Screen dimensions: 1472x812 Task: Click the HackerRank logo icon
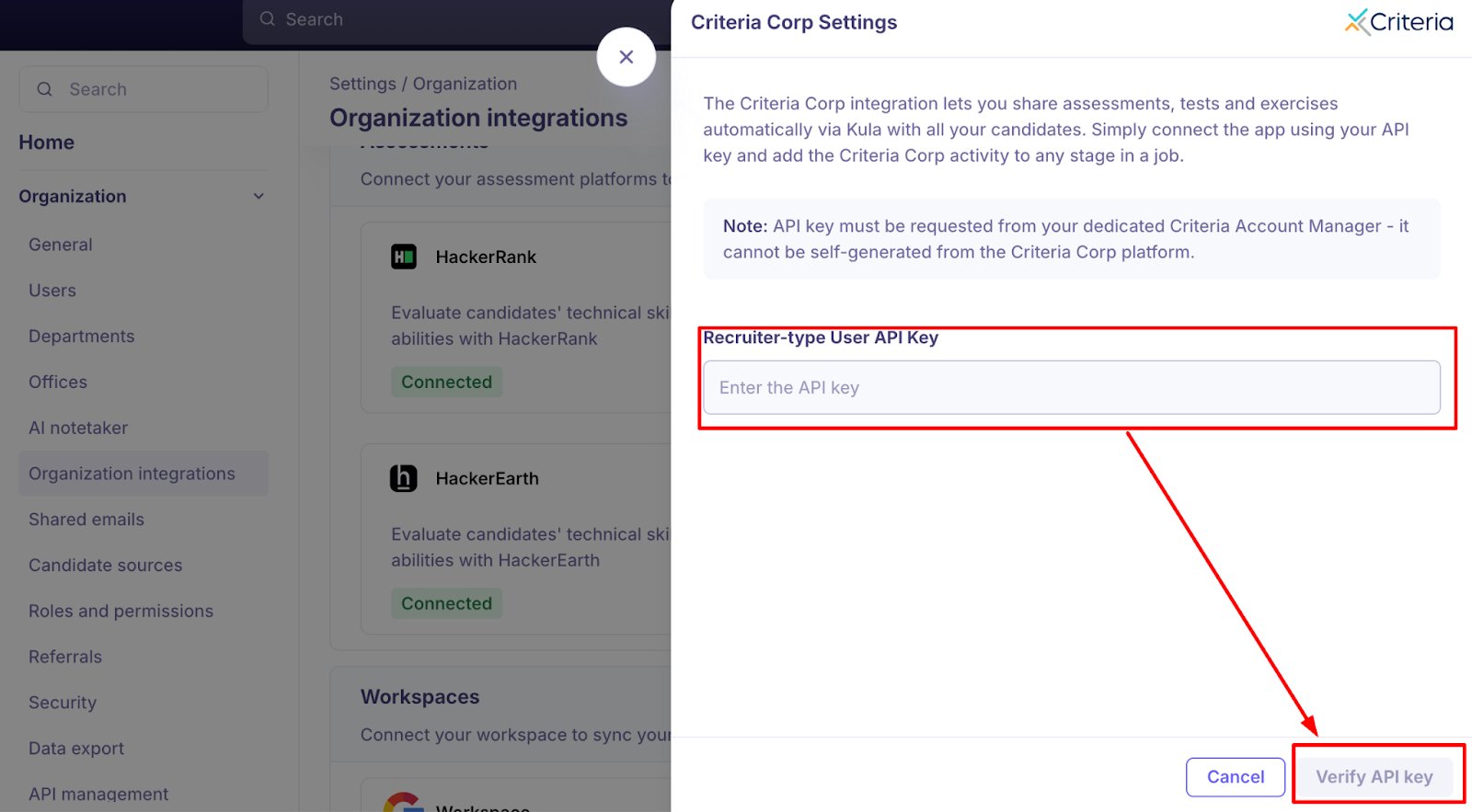tap(403, 257)
